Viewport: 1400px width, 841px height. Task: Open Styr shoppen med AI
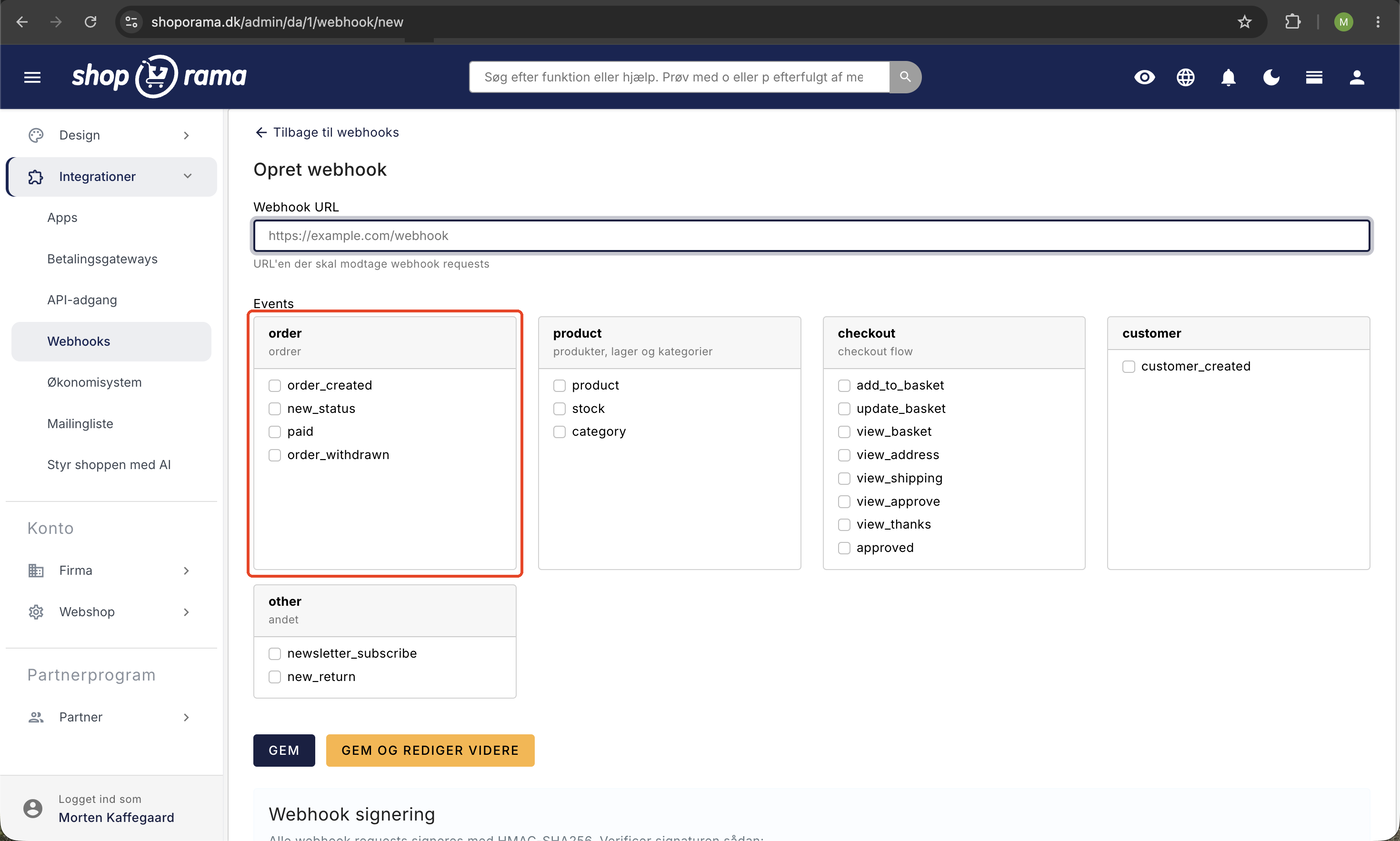pos(111,465)
